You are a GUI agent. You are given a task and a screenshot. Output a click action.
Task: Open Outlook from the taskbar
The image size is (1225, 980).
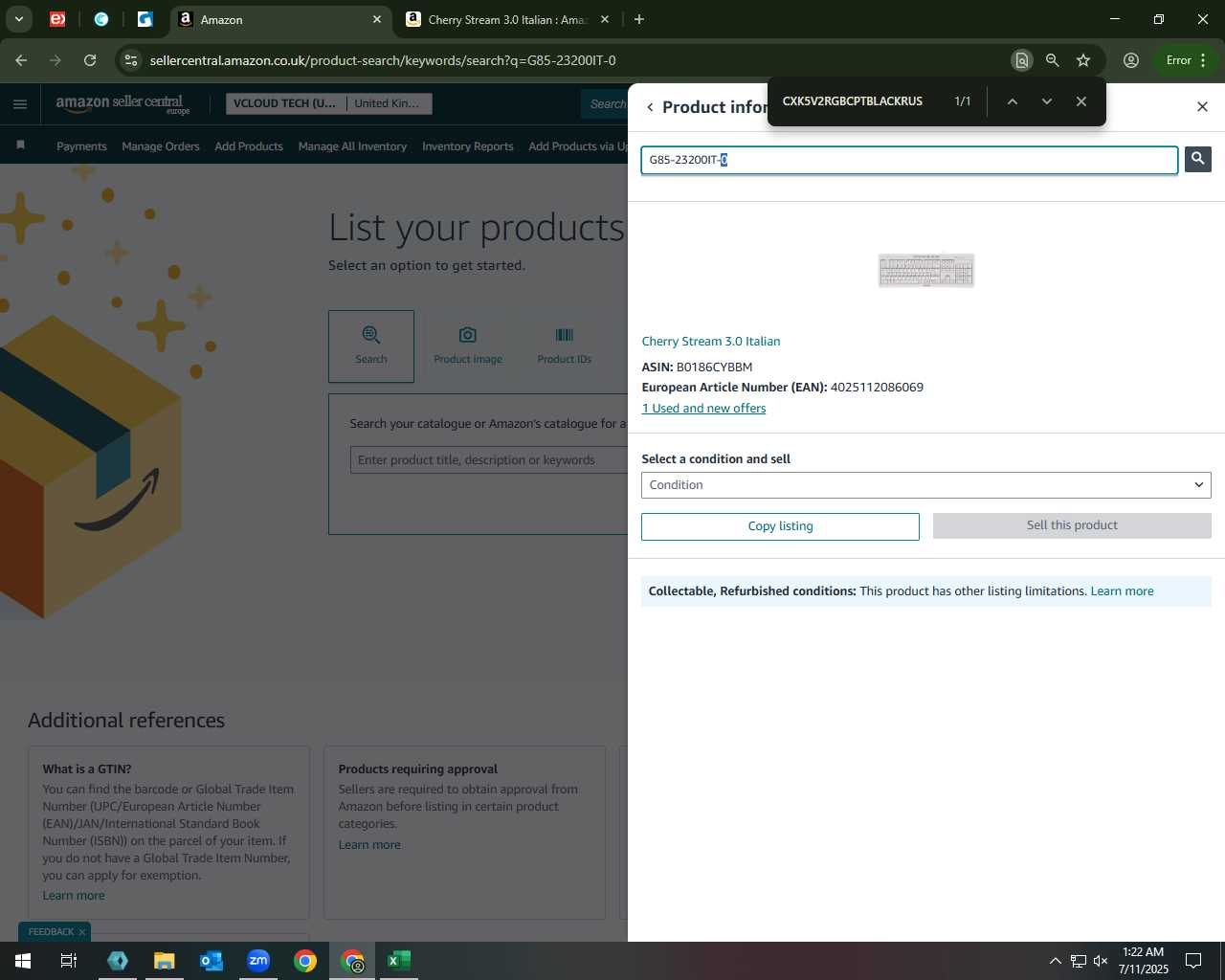pyautogui.click(x=212, y=961)
